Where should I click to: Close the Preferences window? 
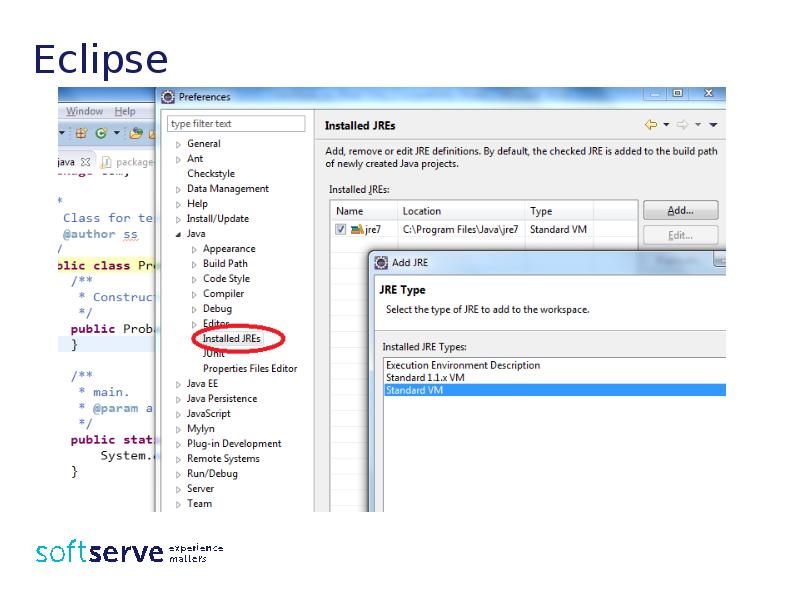708,93
